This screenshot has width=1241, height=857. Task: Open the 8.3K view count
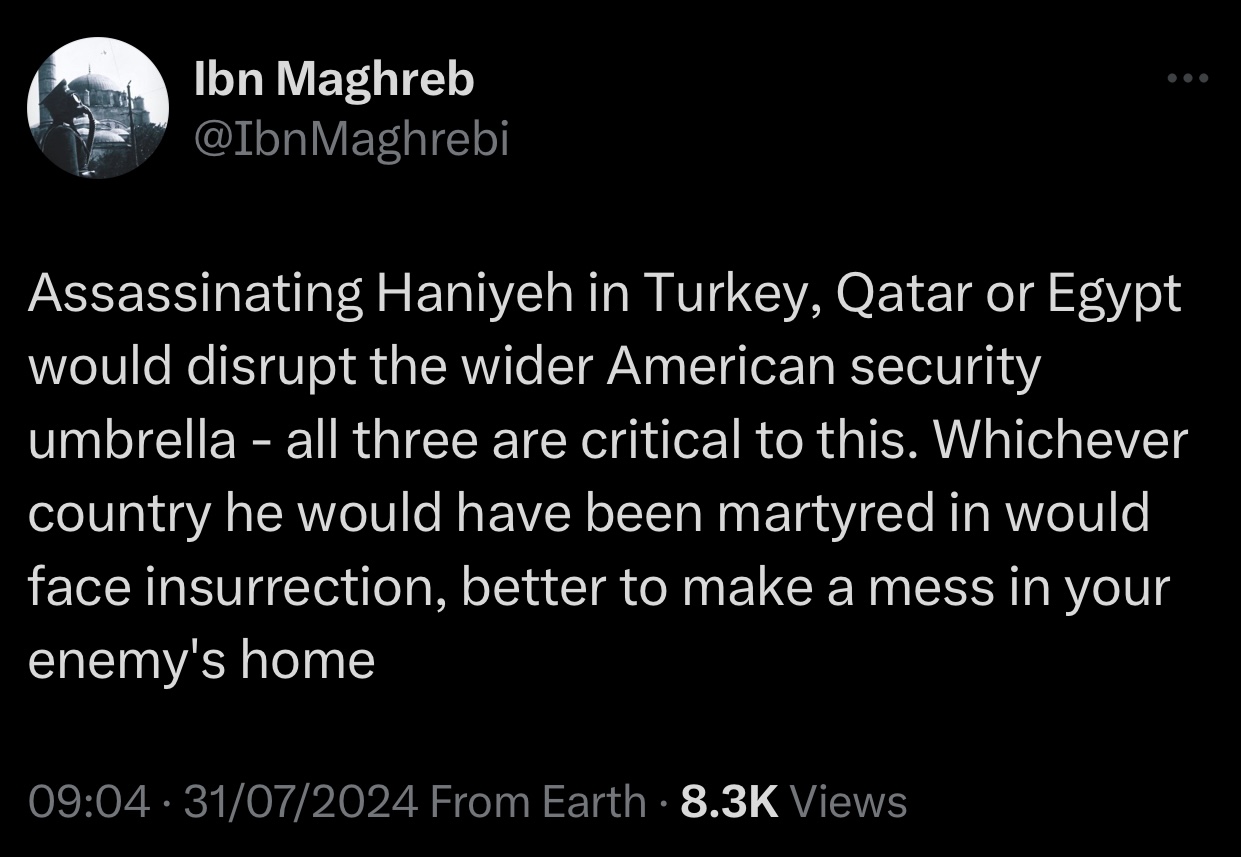coord(728,802)
